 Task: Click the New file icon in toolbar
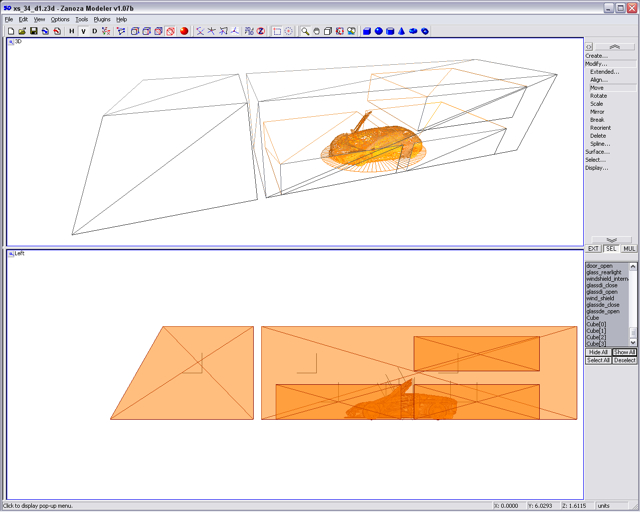coord(10,31)
